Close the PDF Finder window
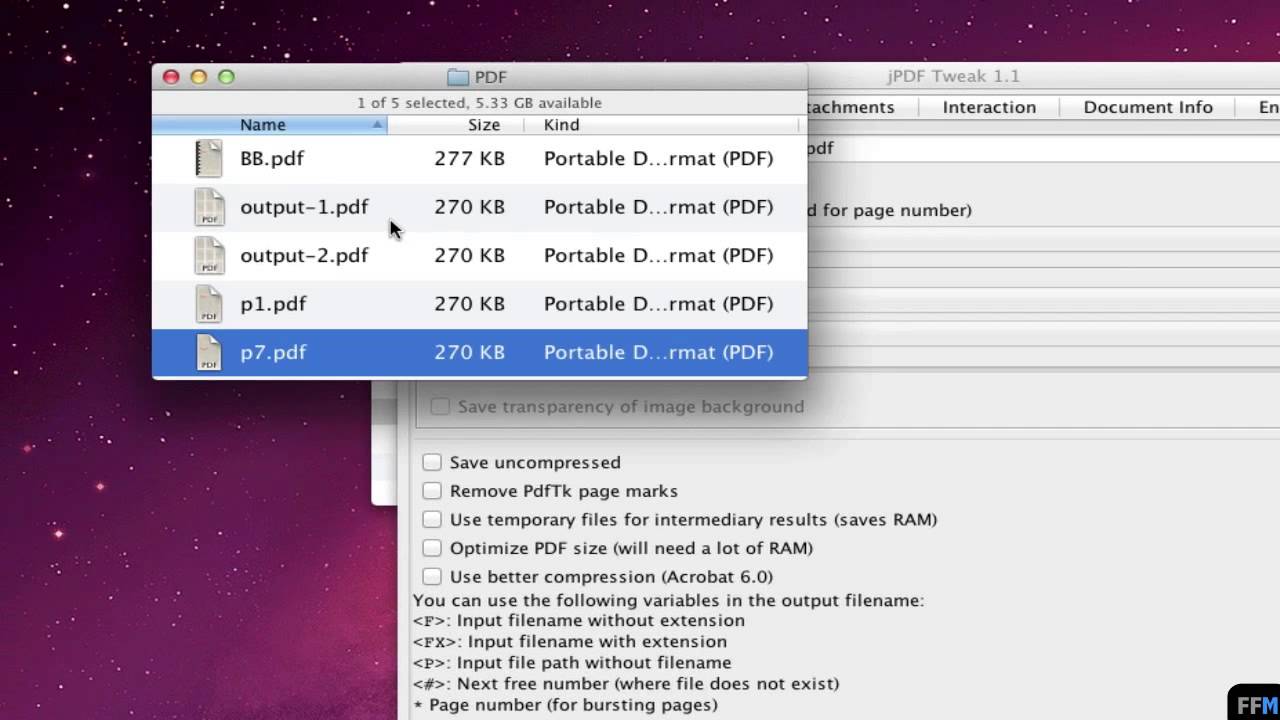This screenshot has height=720, width=1280. (x=171, y=77)
